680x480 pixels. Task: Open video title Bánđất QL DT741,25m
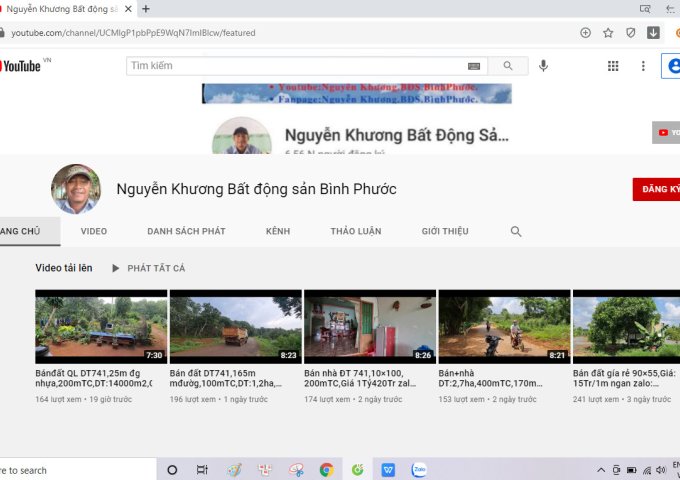pos(94,378)
